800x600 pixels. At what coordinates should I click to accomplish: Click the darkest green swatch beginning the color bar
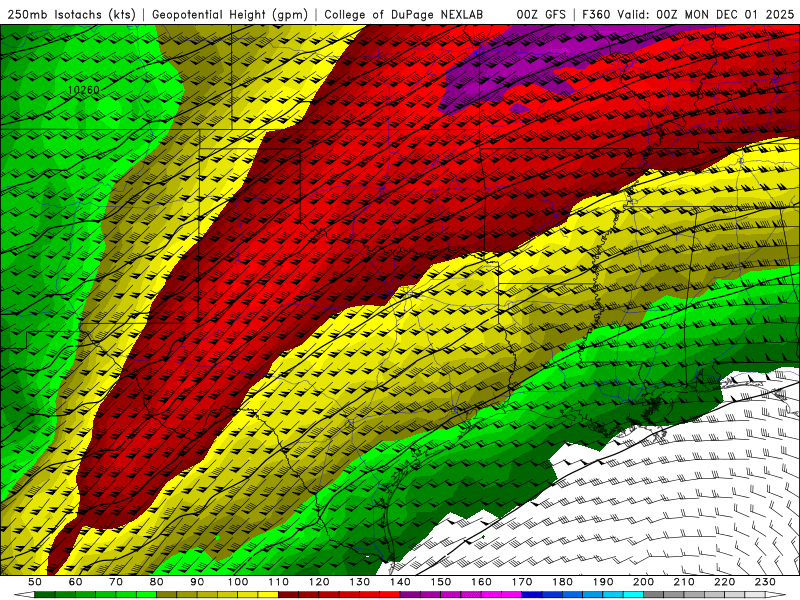coord(45,595)
